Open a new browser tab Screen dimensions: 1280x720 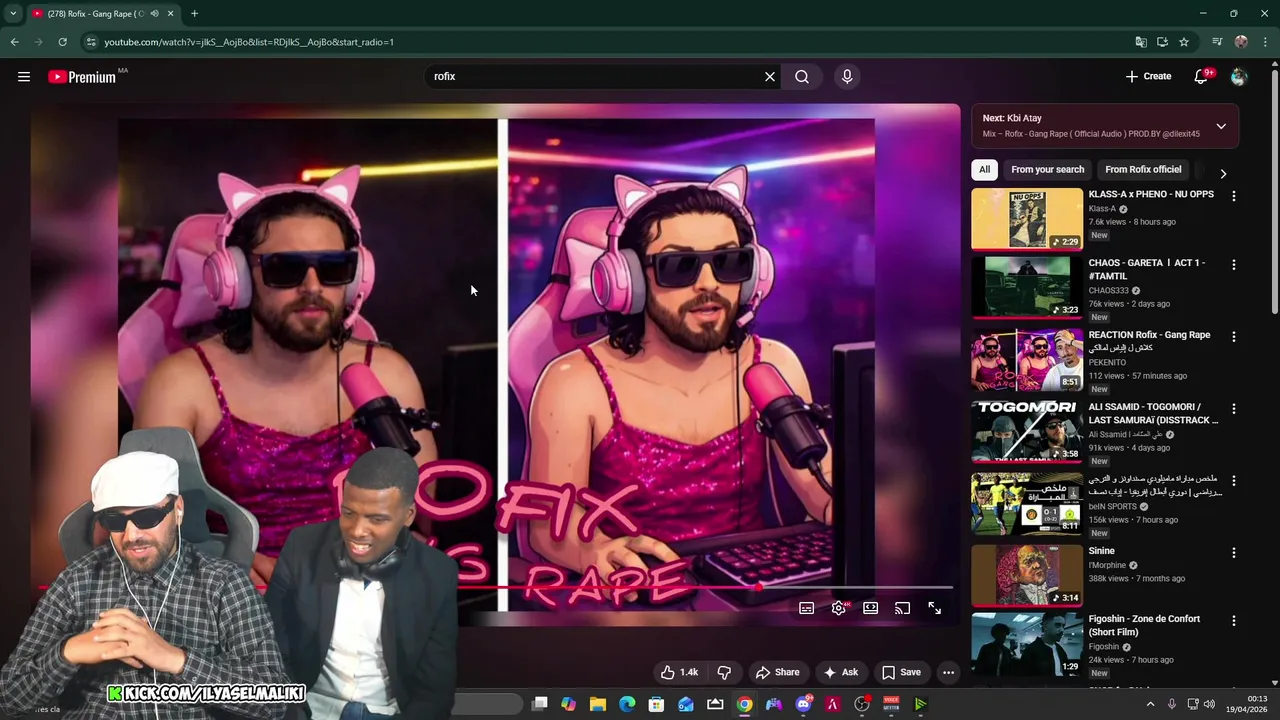pyautogui.click(x=194, y=14)
